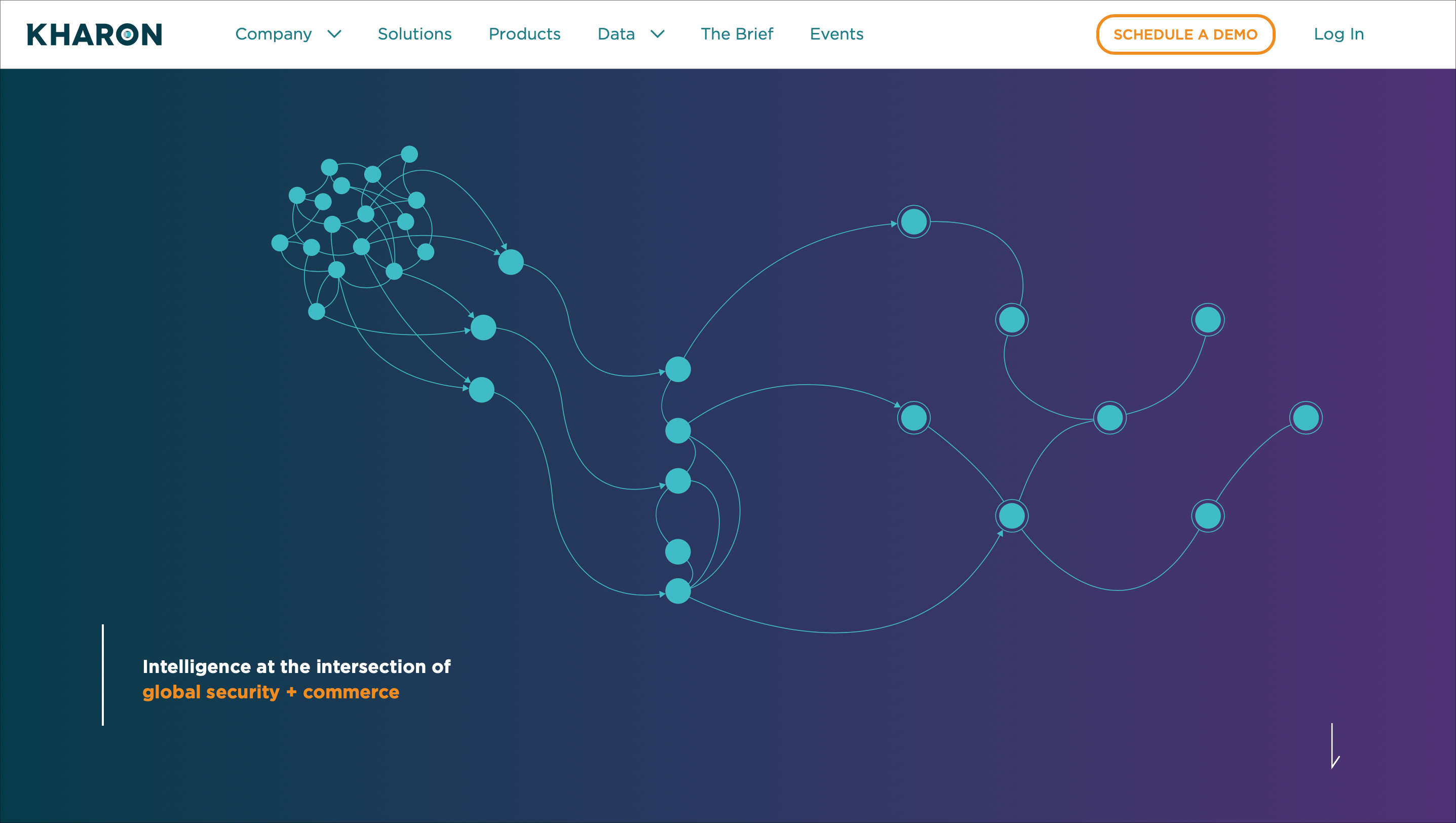
Task: Click the bottom node of the central vertical column
Action: pyautogui.click(x=678, y=591)
